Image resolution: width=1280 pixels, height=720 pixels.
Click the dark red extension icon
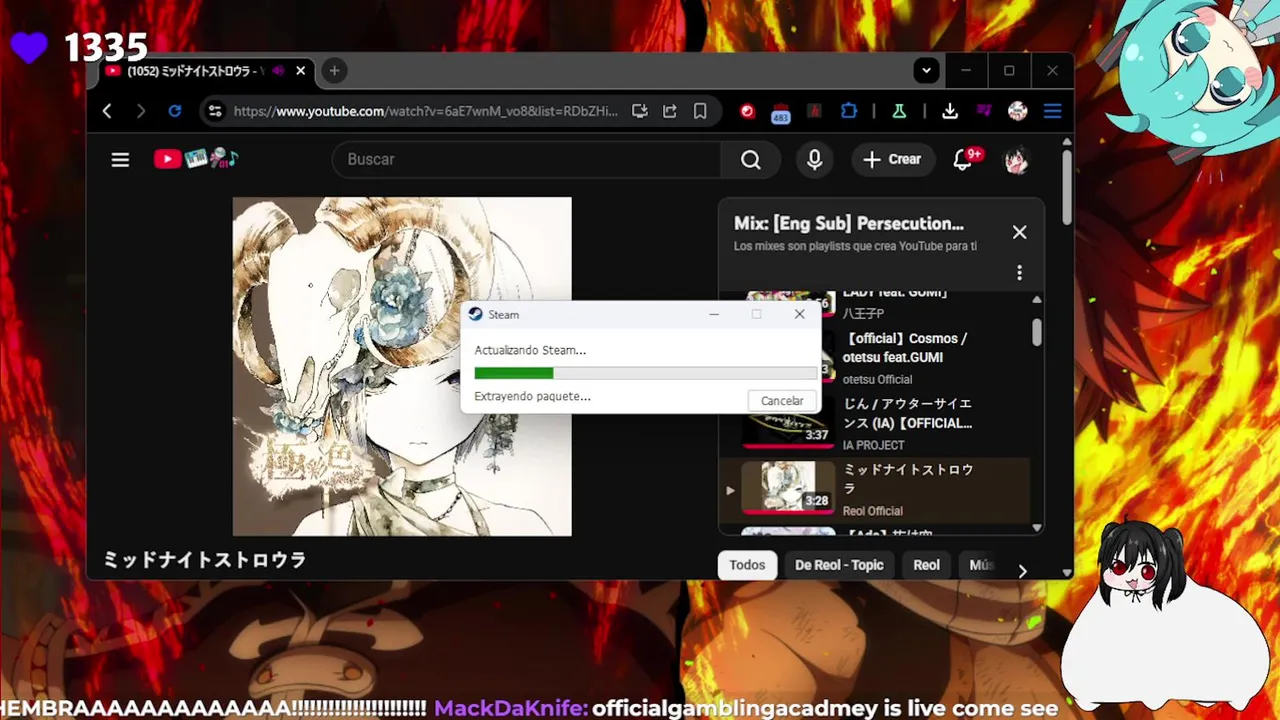click(x=815, y=111)
